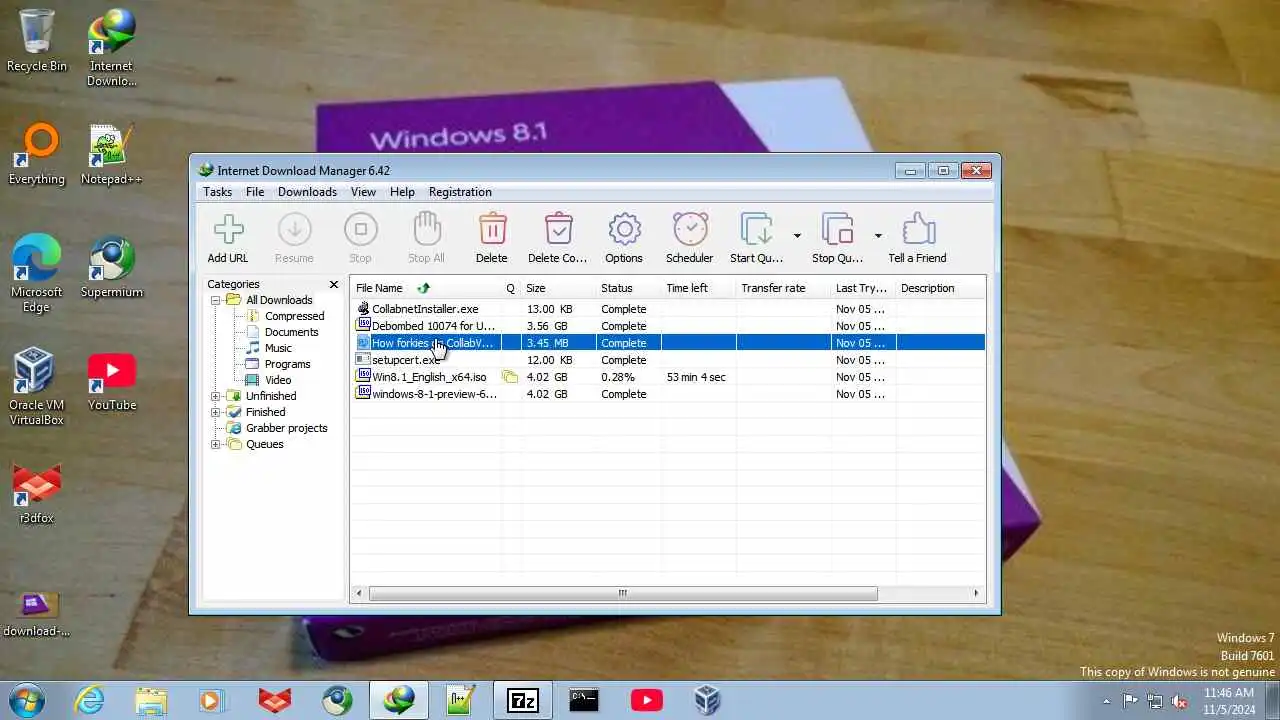
Task: Open Internet Explorer from the taskbar
Action: point(90,700)
